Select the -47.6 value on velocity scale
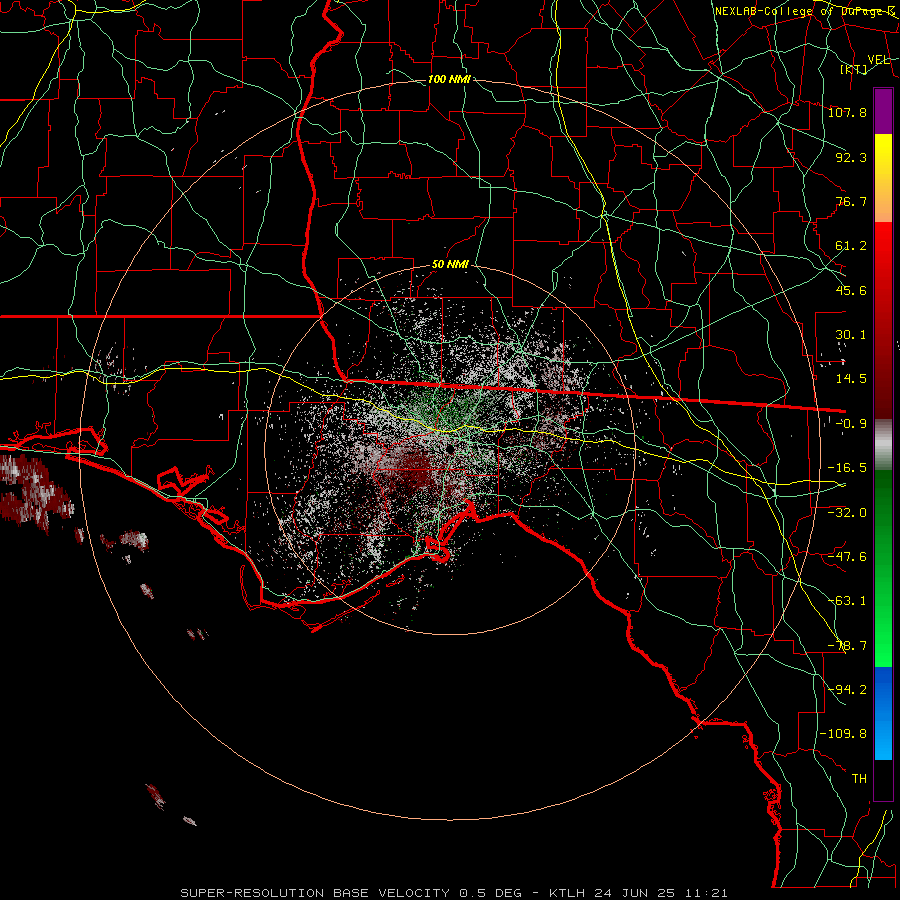The image size is (900, 900). 847,557
